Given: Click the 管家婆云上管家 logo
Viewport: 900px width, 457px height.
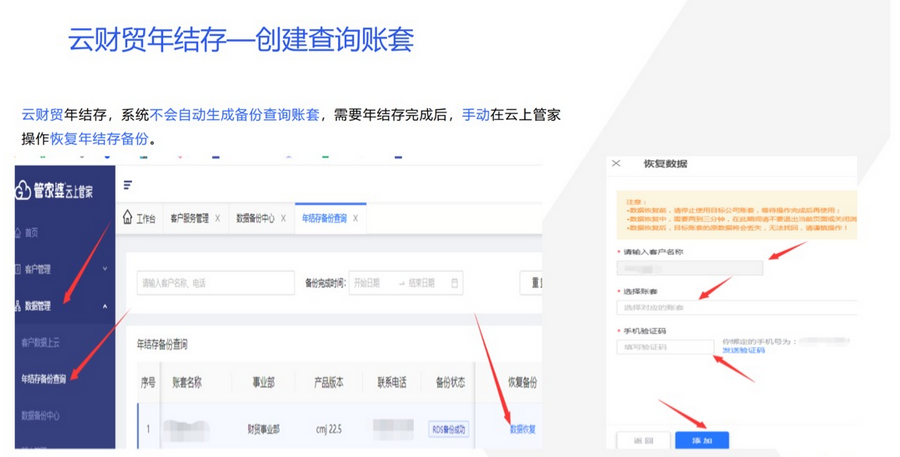Looking at the screenshot, I should (x=62, y=192).
